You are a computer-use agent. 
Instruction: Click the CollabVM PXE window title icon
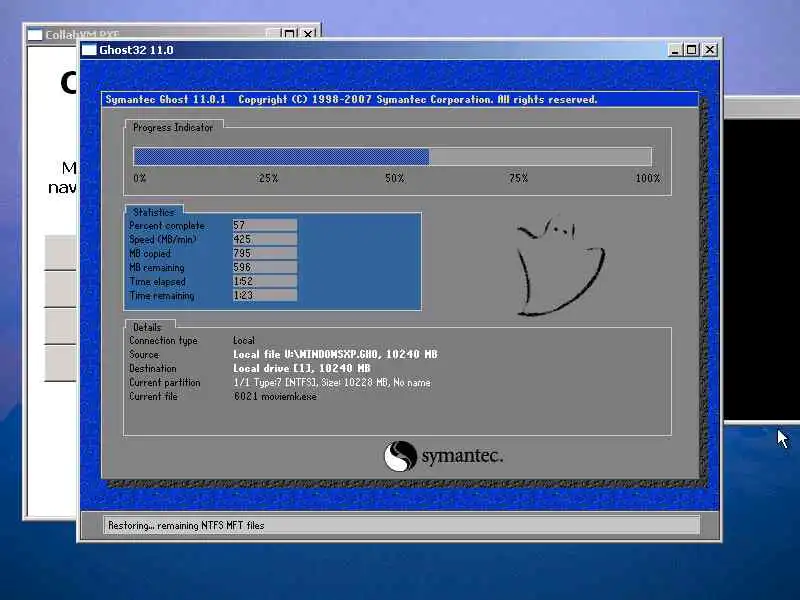(35, 34)
